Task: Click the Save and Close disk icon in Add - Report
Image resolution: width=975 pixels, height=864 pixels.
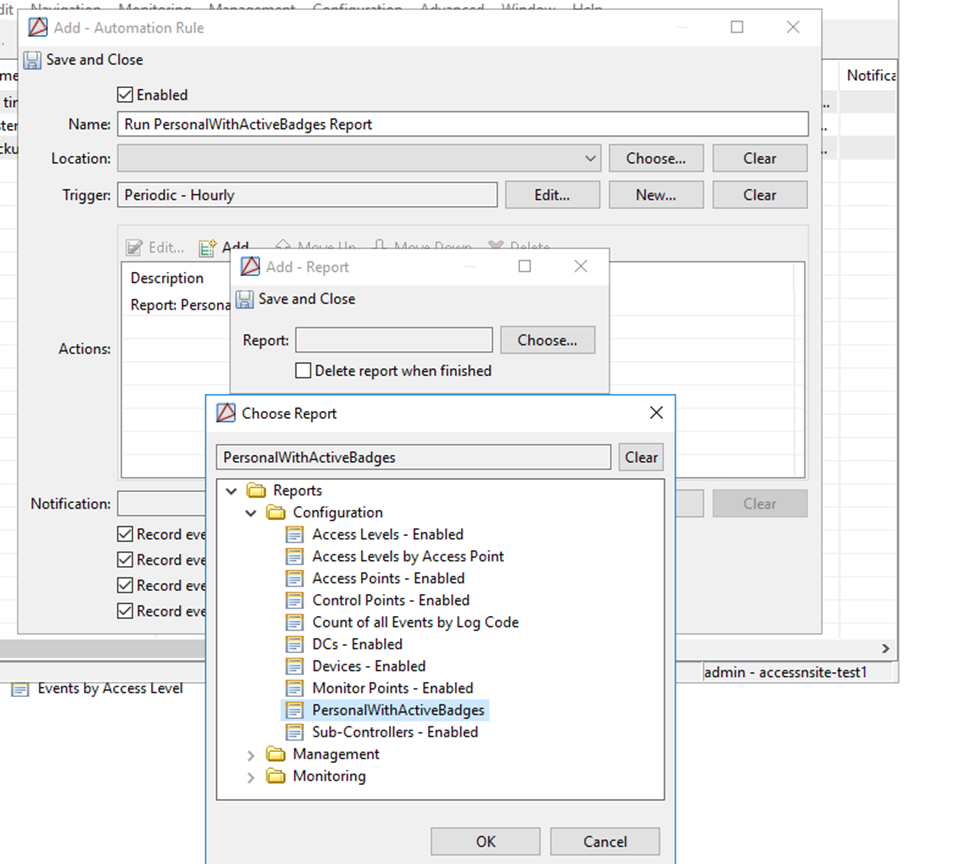Action: pyautogui.click(x=244, y=299)
